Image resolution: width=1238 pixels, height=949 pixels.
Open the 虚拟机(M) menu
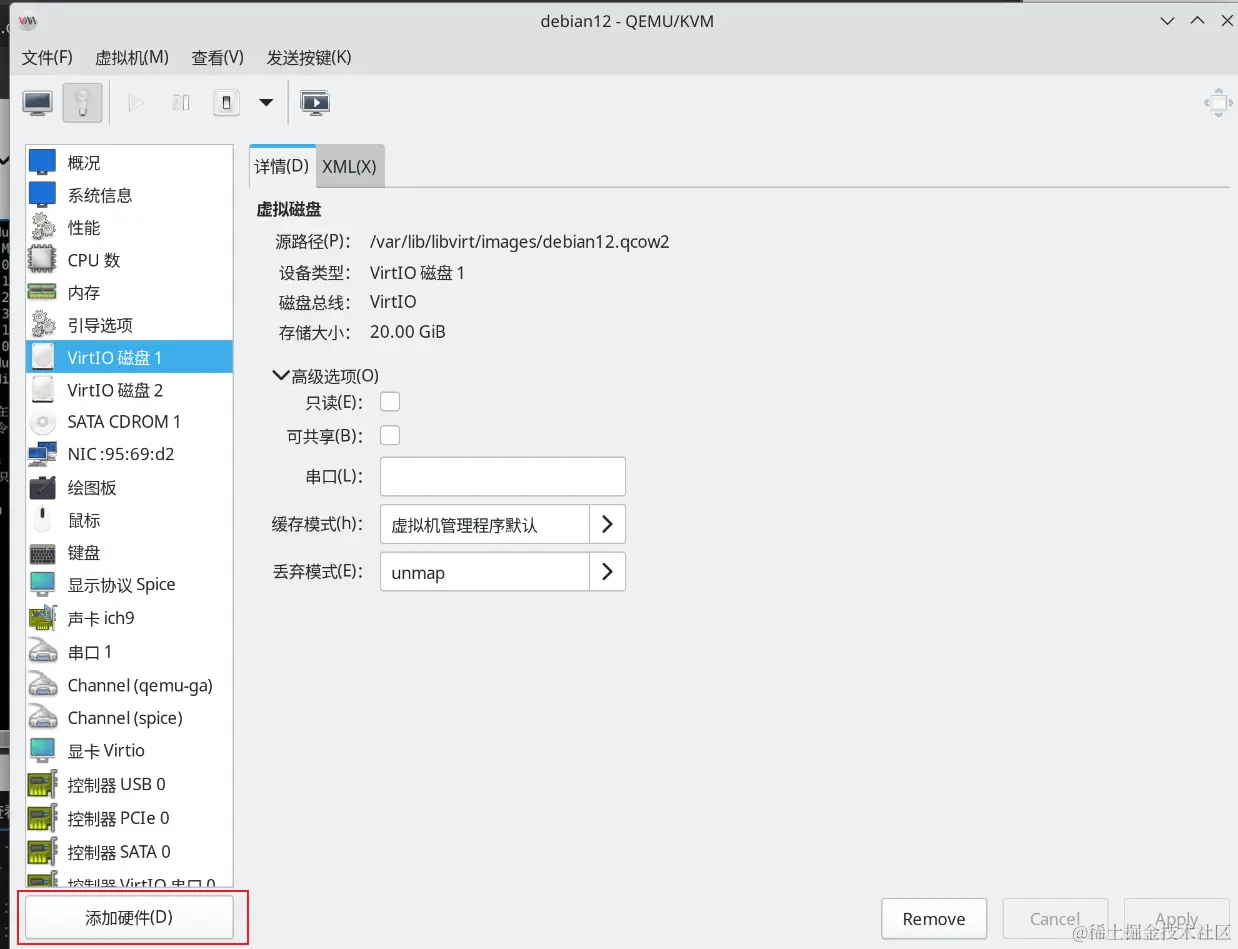(131, 57)
